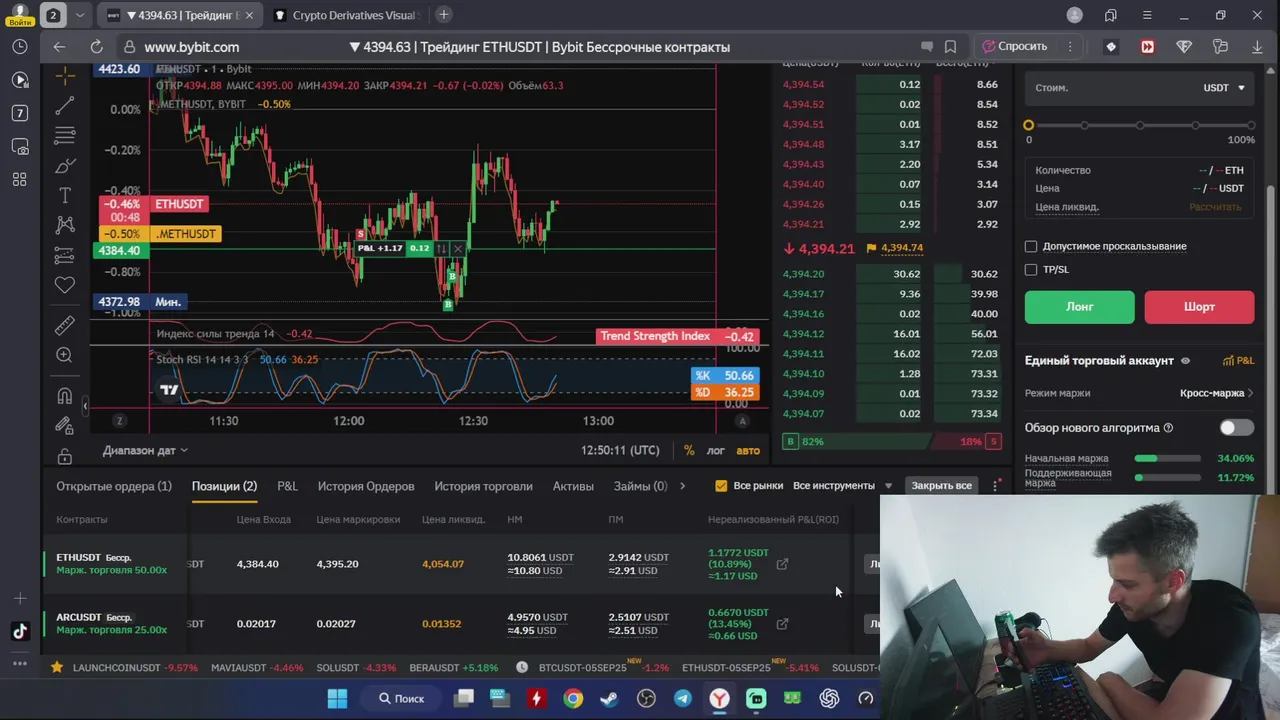Image resolution: width=1280 pixels, height=720 pixels.
Task: Collapse the chart drawing toolbar arrow
Action: click(84, 406)
